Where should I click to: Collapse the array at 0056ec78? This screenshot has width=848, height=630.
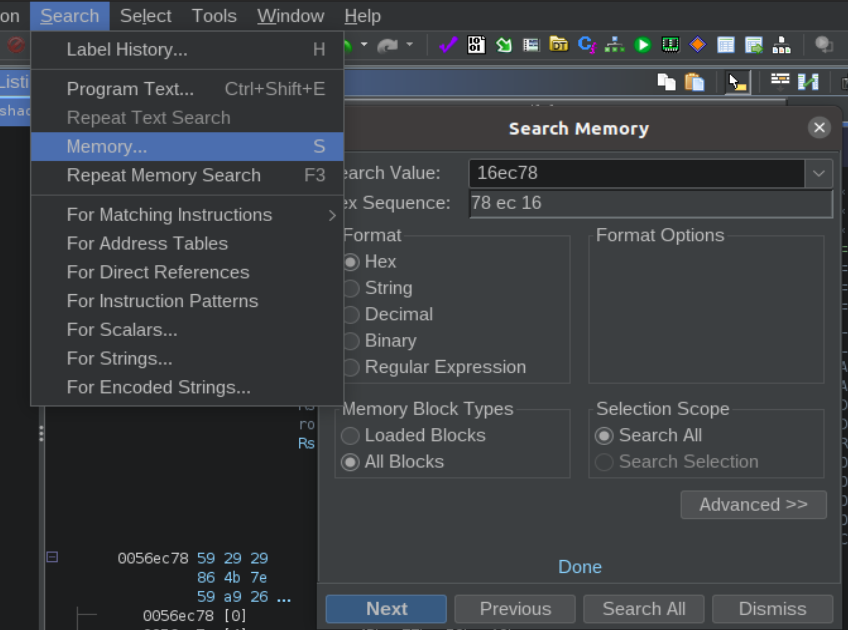[52, 556]
